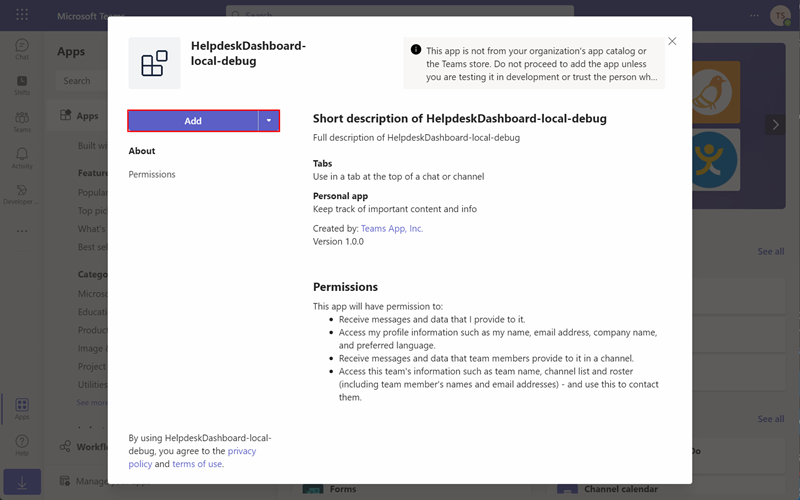The width and height of the screenshot is (800, 500).
Task: Select the Permissions section in sidebar
Action: (x=152, y=174)
